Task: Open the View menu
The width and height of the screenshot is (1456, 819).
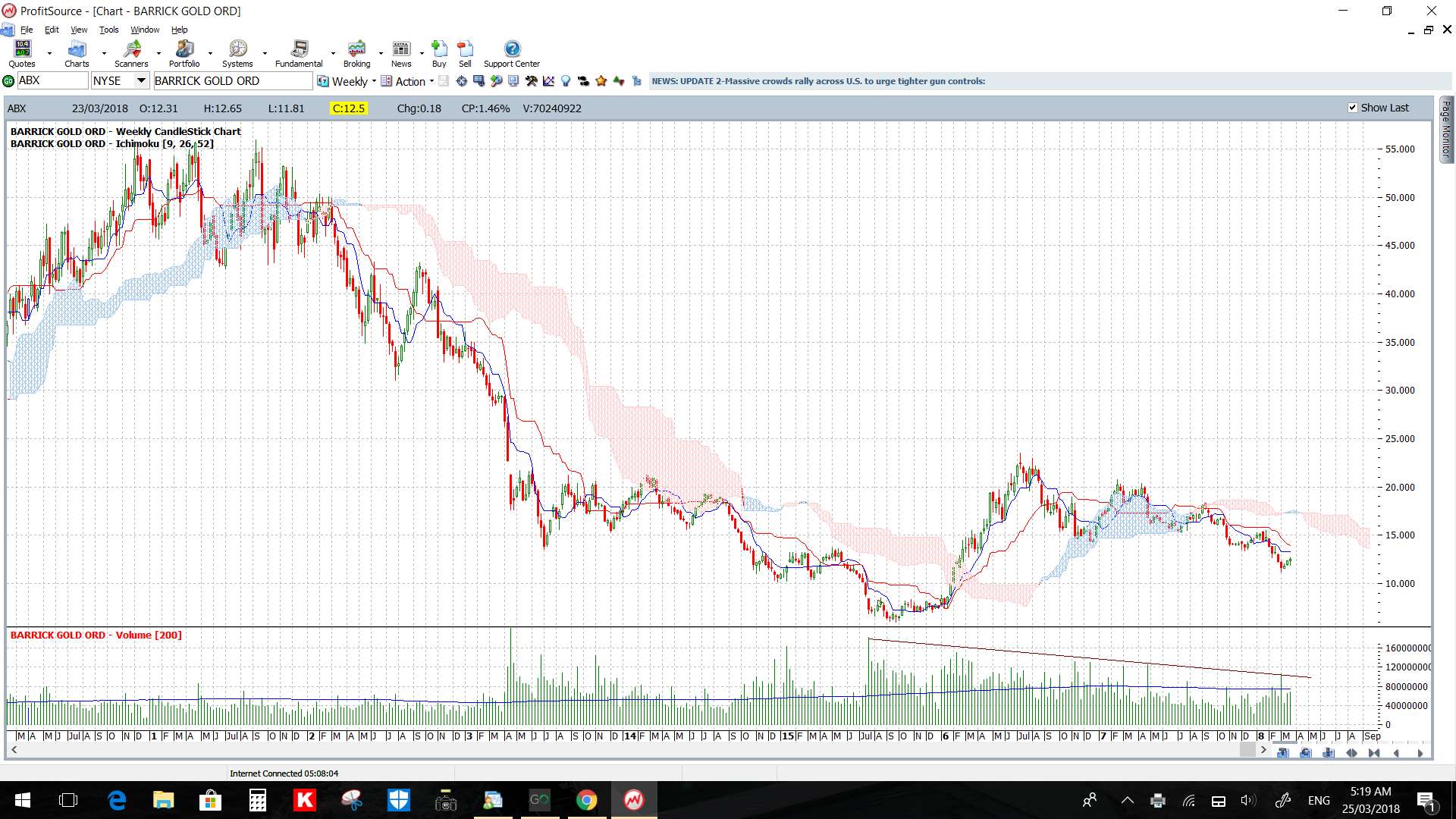Action: click(79, 30)
